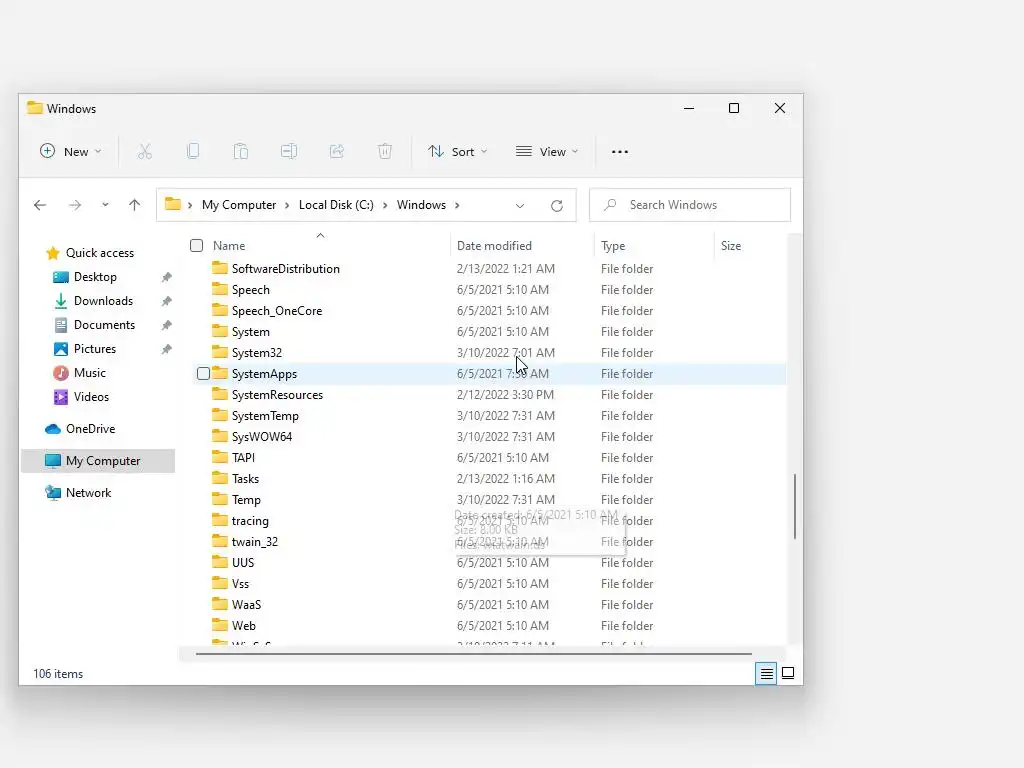Open Music in navigation pane
Screen dimensions: 1024x768
89,373
